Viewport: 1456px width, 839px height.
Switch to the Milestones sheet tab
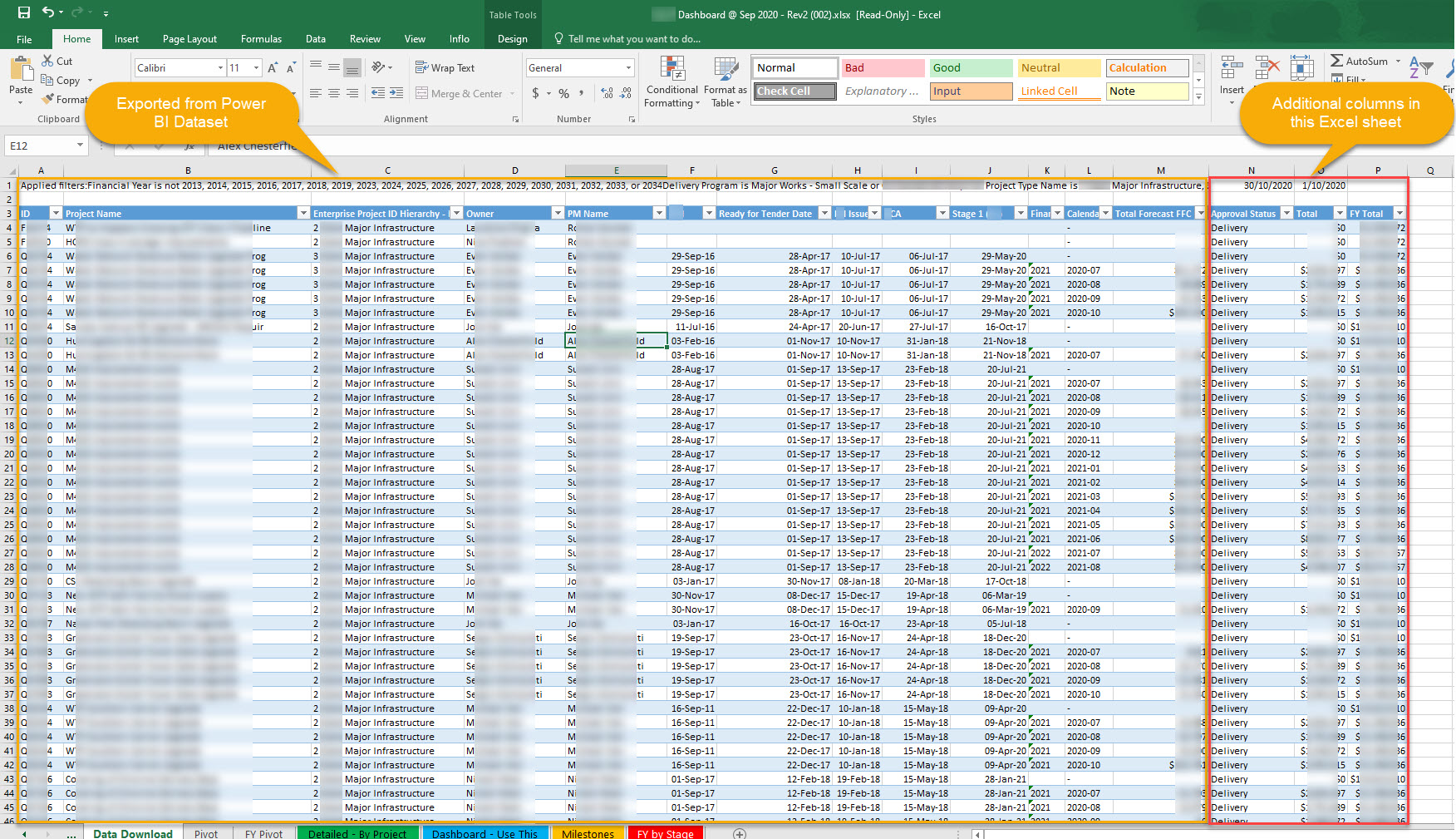pyautogui.click(x=588, y=833)
